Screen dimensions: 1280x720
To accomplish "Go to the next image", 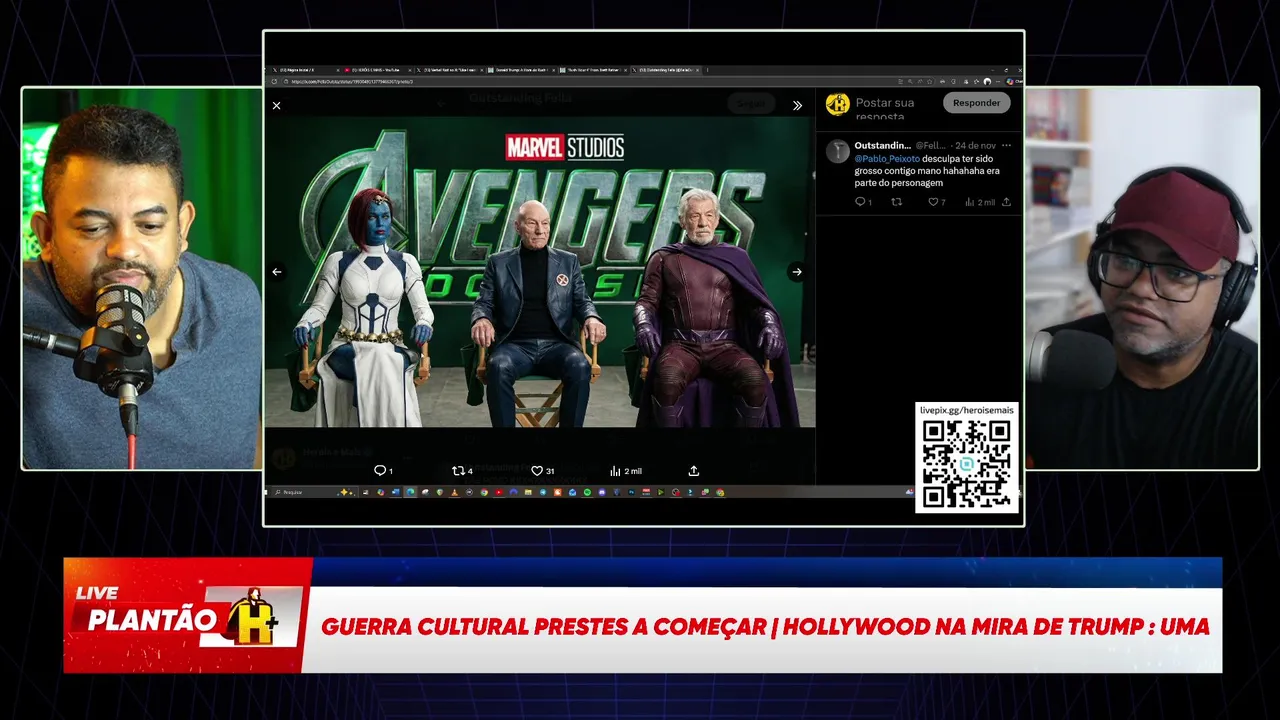I will point(797,272).
